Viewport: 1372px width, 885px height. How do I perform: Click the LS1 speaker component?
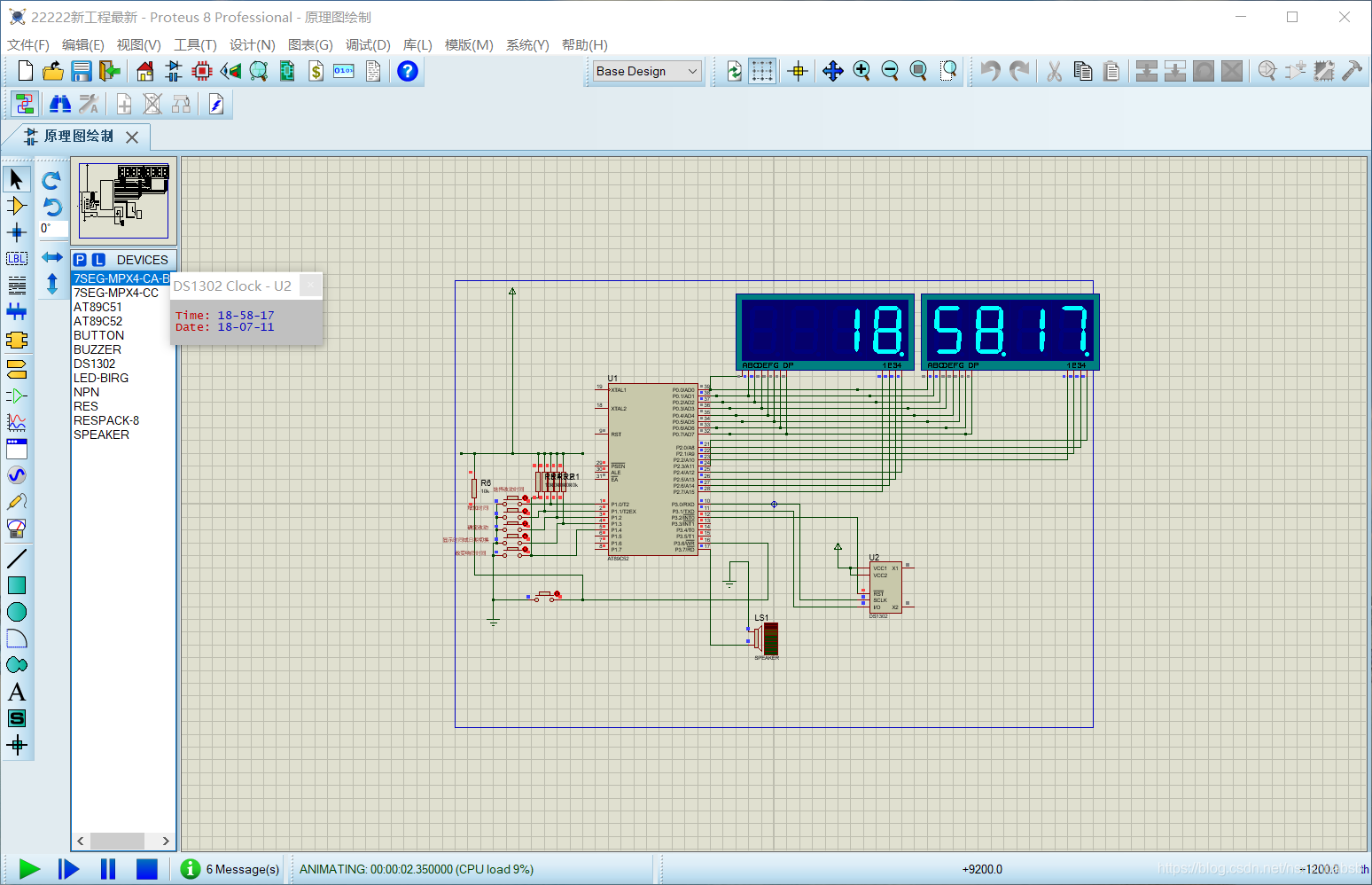point(766,638)
